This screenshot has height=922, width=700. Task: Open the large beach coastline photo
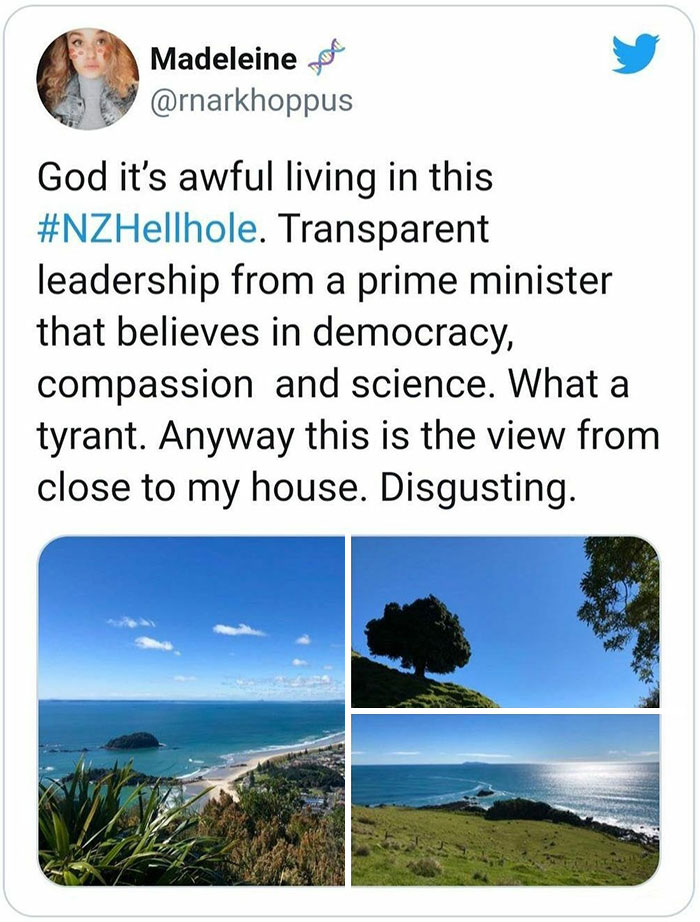191,710
